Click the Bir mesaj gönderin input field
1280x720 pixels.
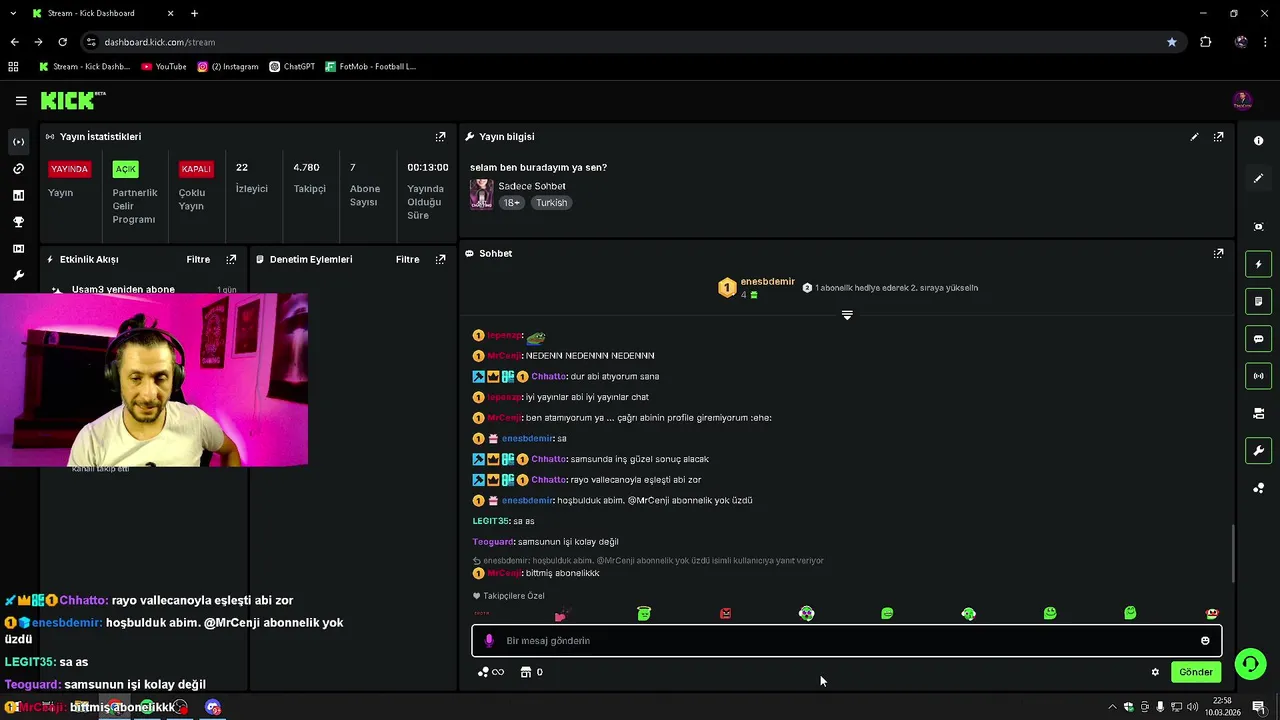point(846,641)
